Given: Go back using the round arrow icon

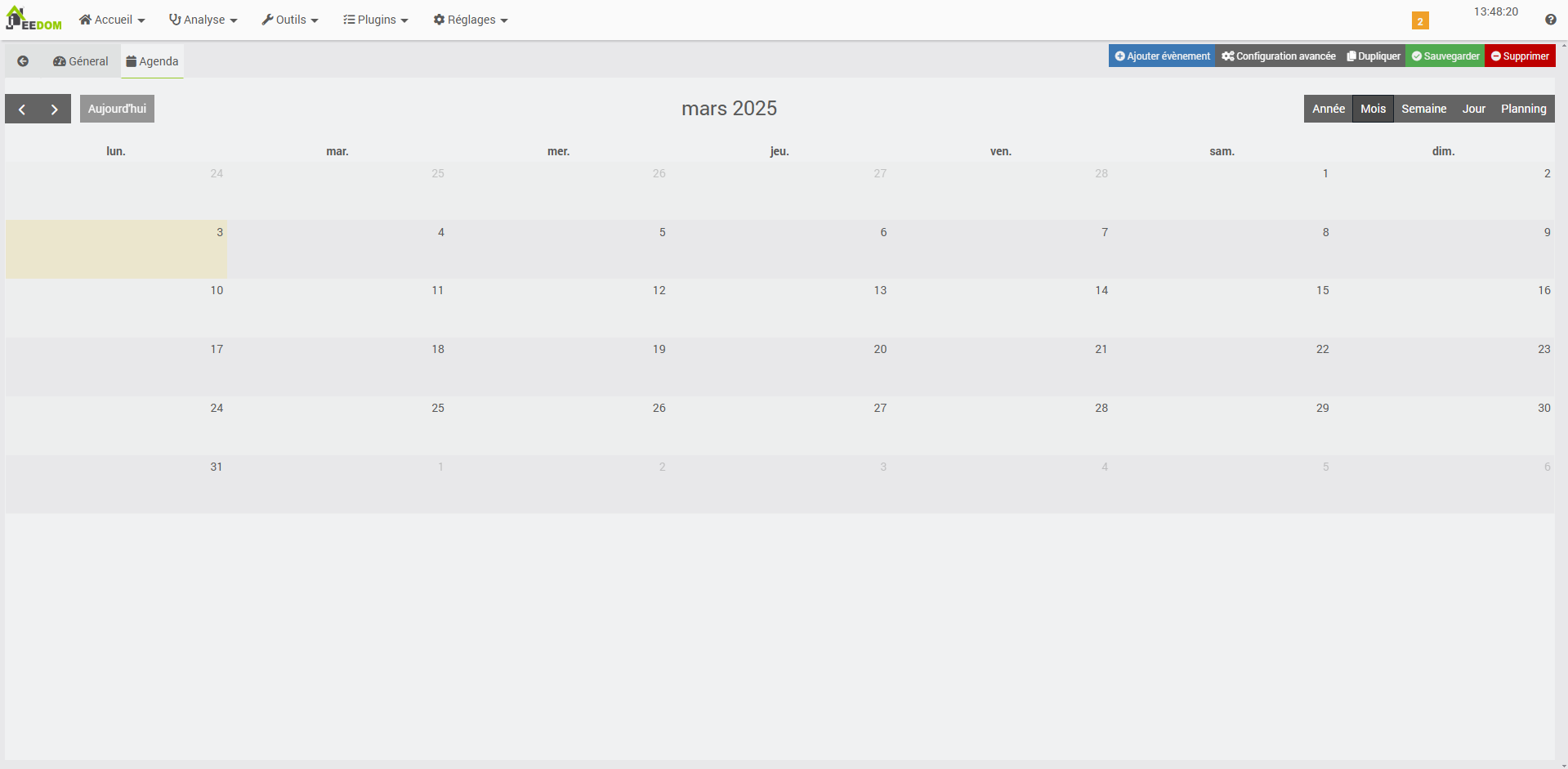Looking at the screenshot, I should 23,61.
